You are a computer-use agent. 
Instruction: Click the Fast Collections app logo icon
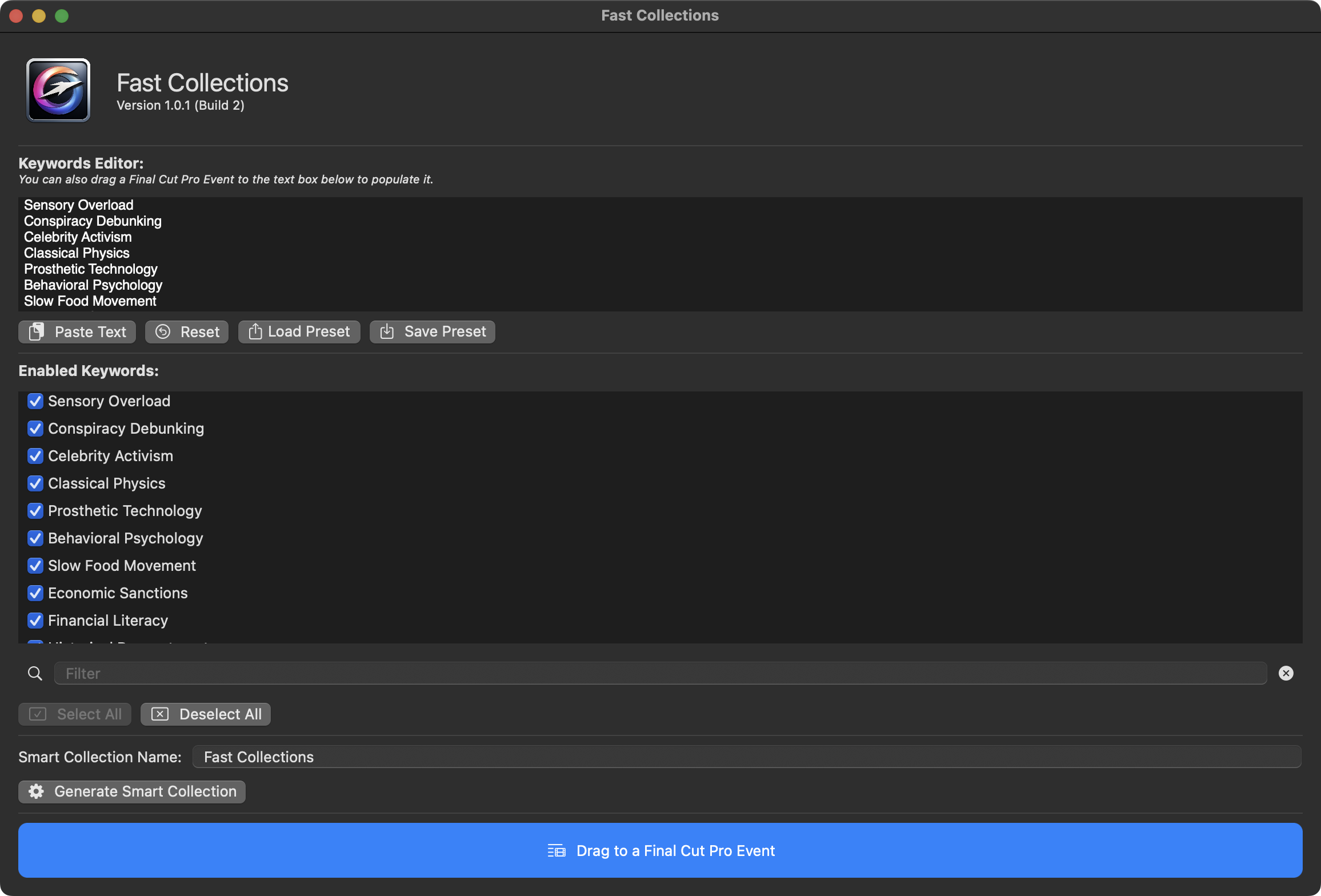pyautogui.click(x=58, y=90)
